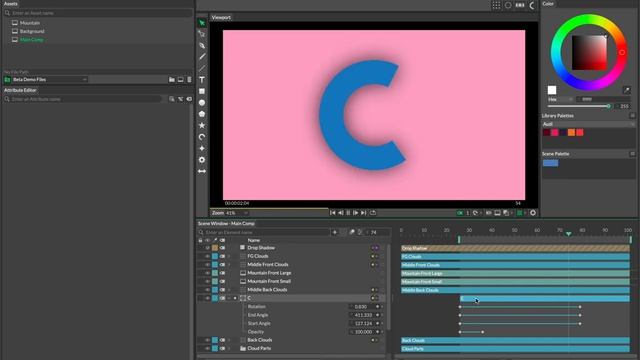
Task: Open the Library Palettes panel menu
Action: (x=632, y=116)
